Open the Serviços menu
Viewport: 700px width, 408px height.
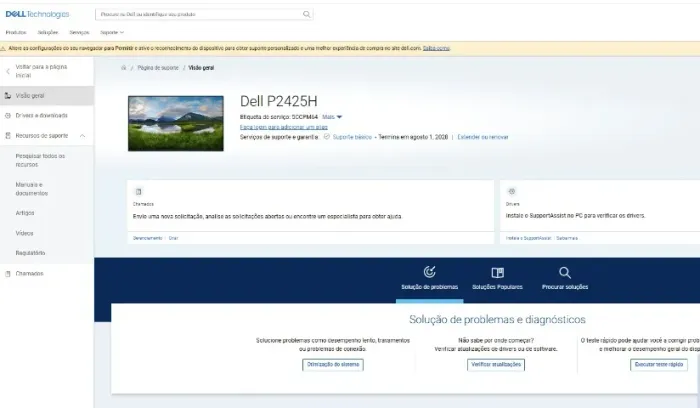click(x=79, y=33)
